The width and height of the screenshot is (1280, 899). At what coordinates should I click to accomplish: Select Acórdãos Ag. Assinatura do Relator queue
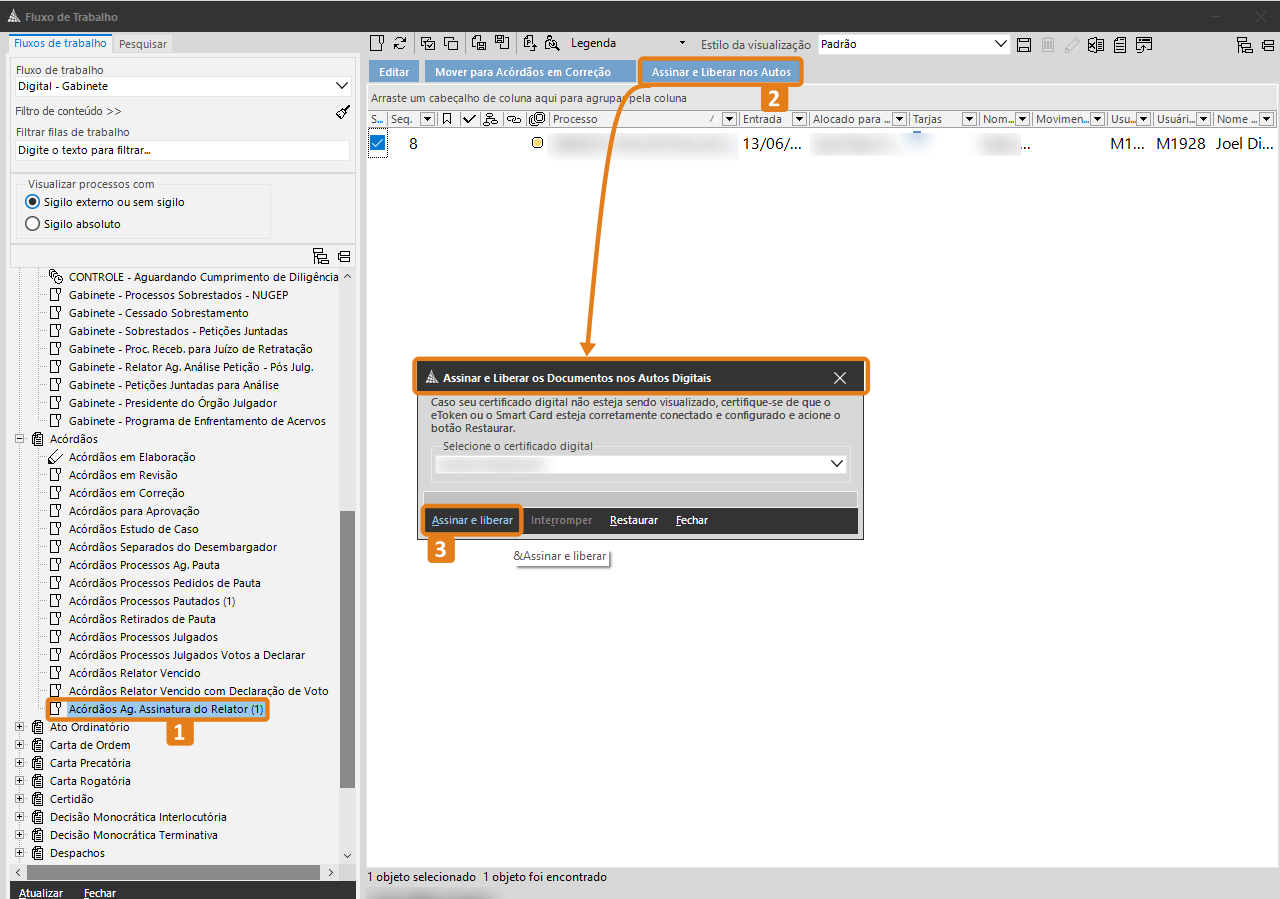click(166, 709)
